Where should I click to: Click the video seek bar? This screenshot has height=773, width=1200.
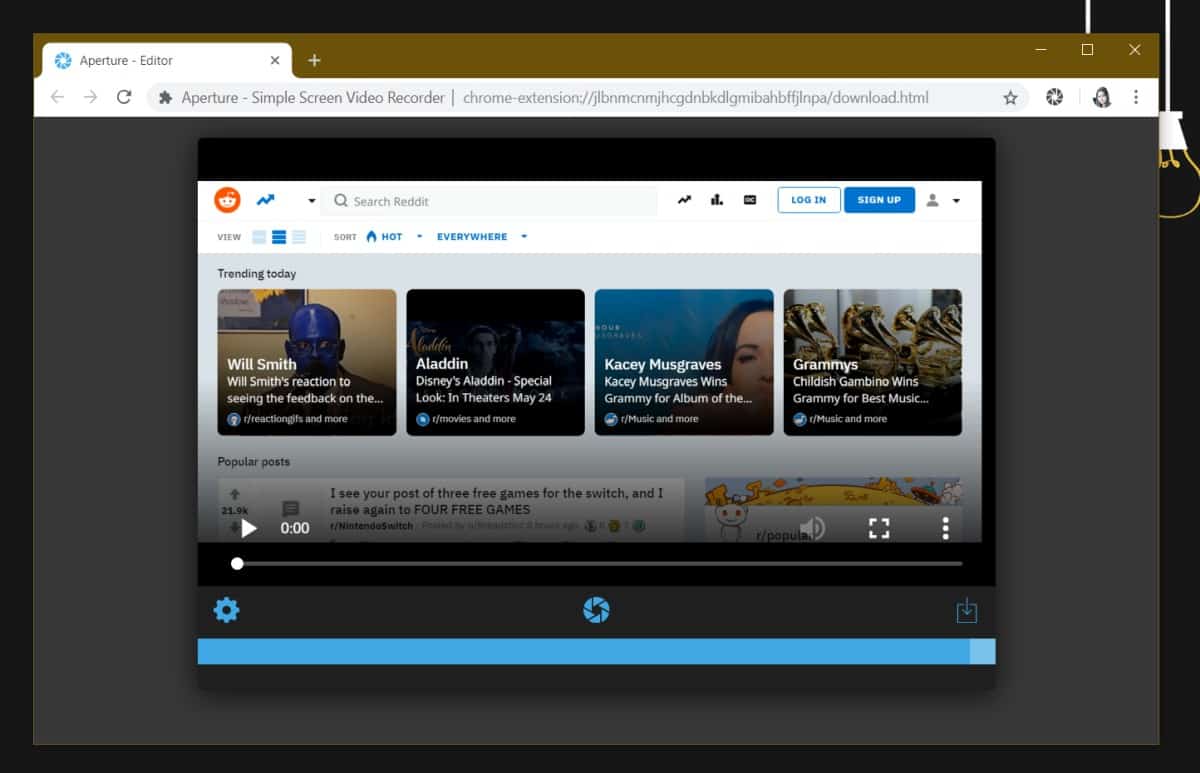coord(596,564)
